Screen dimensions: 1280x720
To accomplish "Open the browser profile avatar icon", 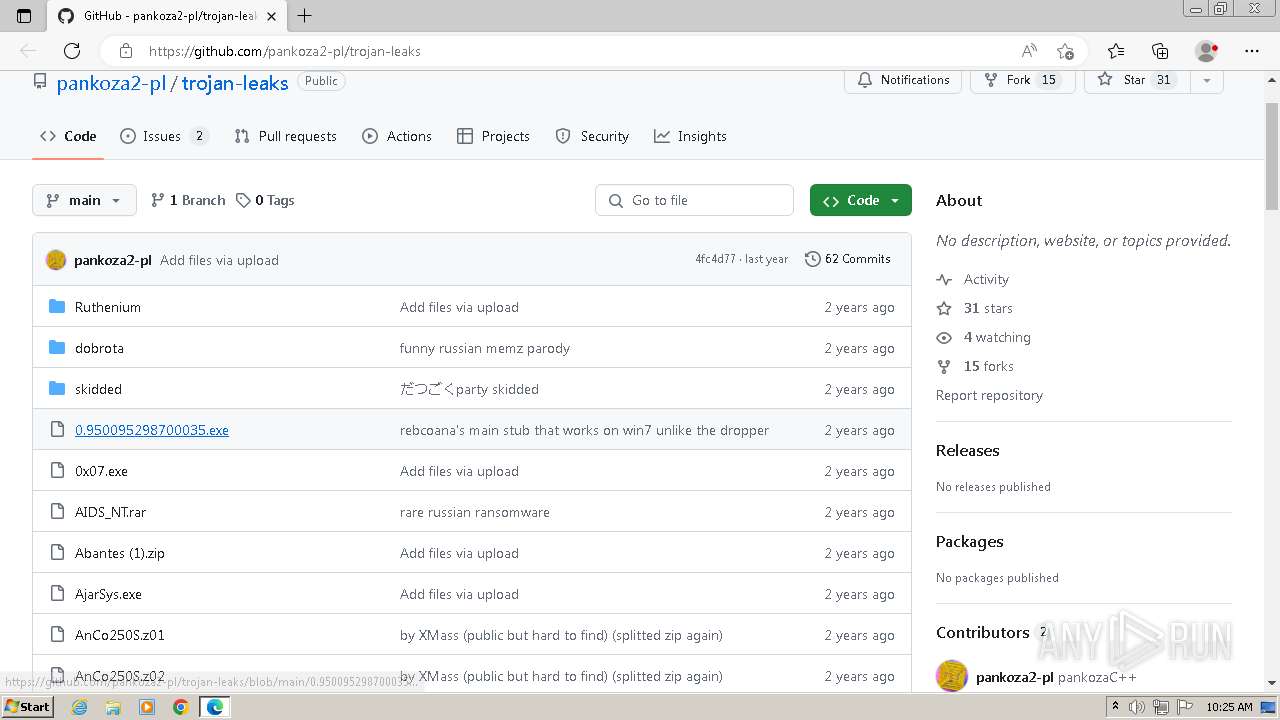I will pos(1207,51).
